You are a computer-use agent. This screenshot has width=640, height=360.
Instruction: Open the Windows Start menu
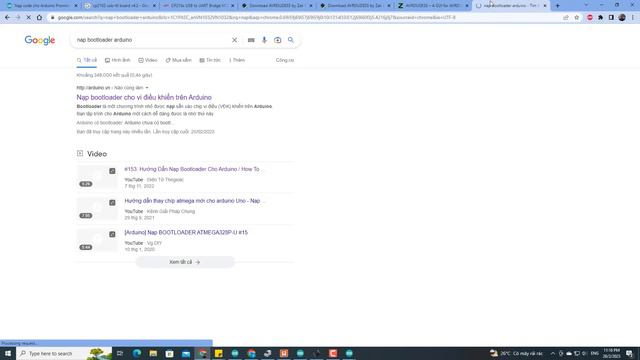coord(8,353)
